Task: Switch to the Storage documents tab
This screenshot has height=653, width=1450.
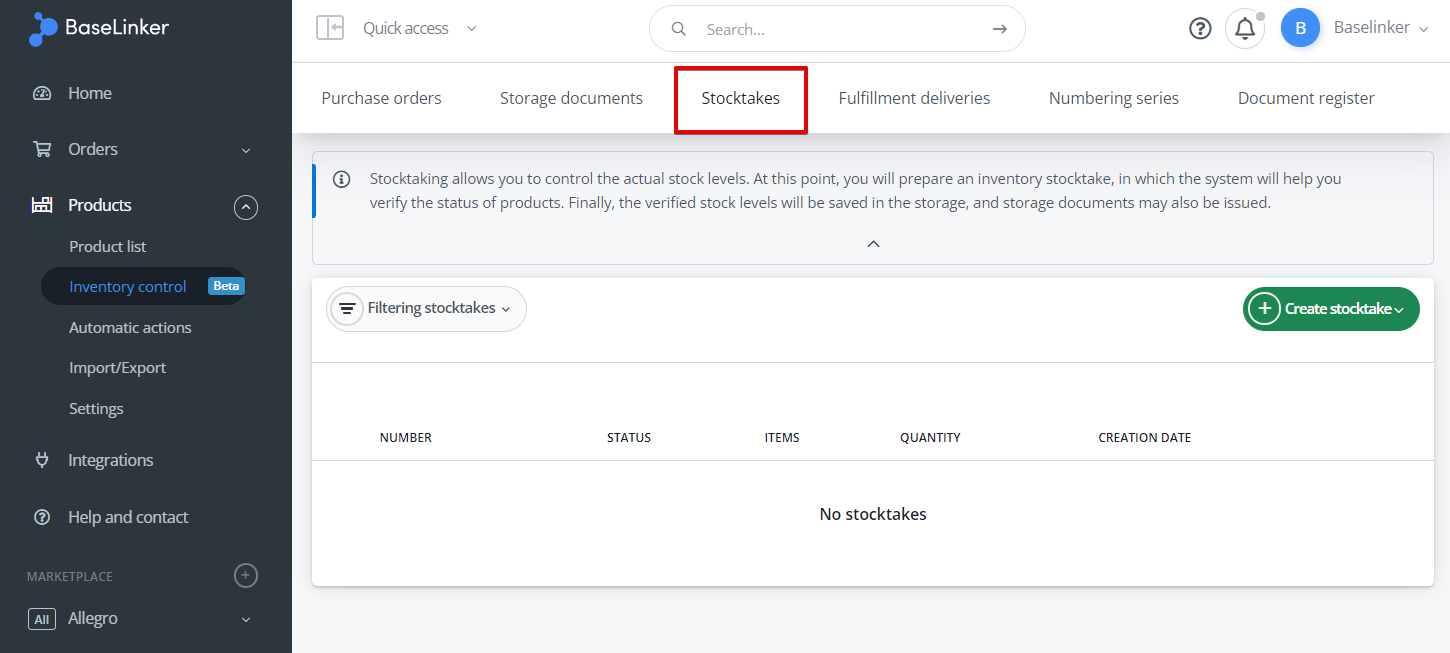Action: pyautogui.click(x=571, y=98)
